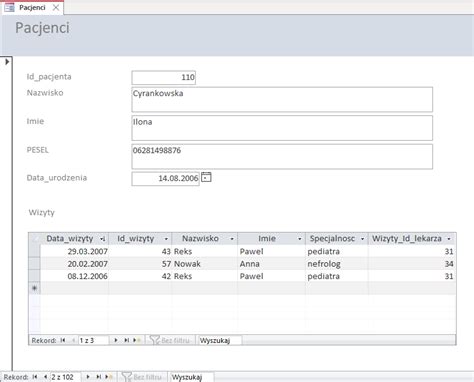Click the Data_urodzenia field label

(57, 178)
